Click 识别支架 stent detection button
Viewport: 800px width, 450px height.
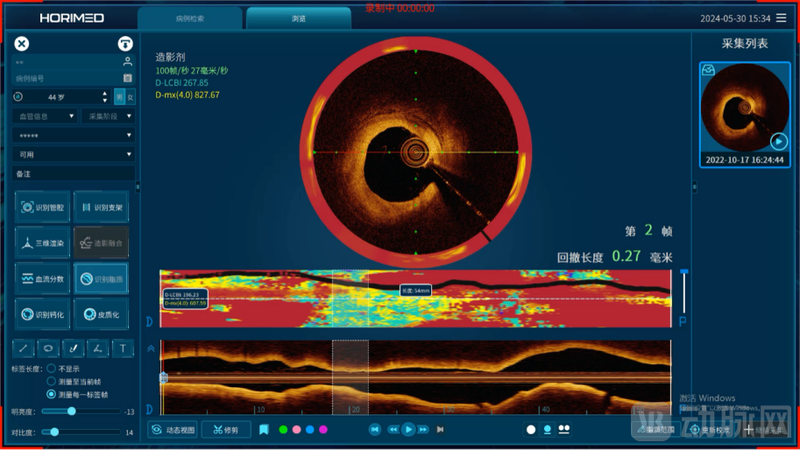[101, 206]
